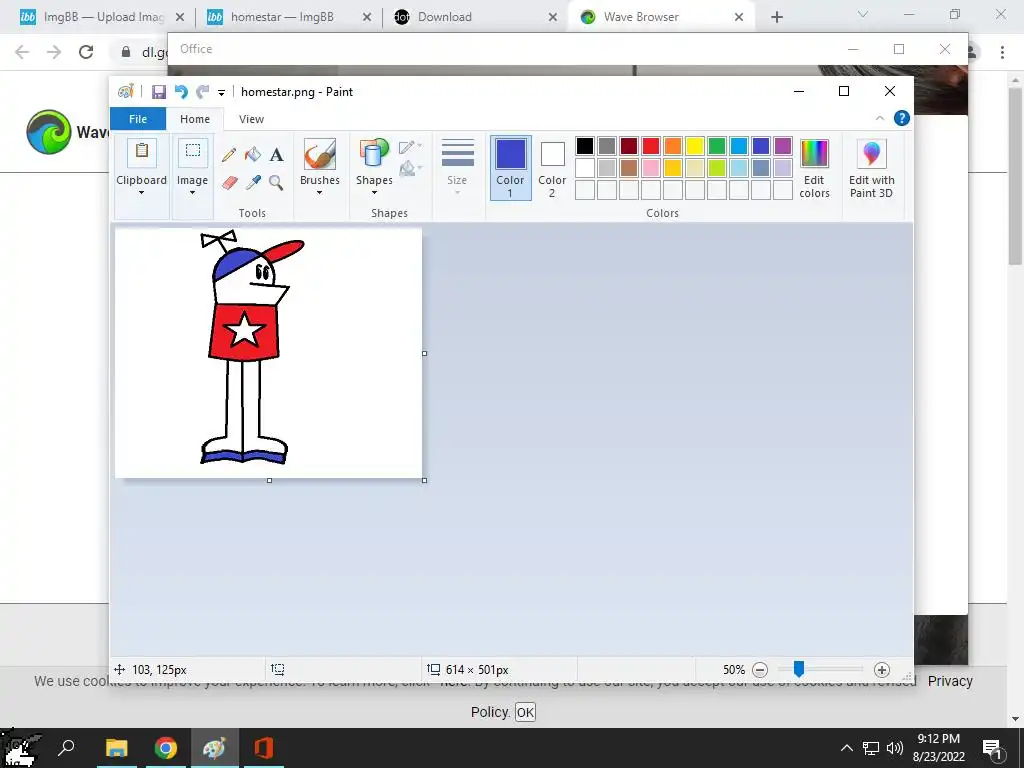Pick the purple color swatch
Viewport: 1024px width, 768px height.
coord(783,146)
